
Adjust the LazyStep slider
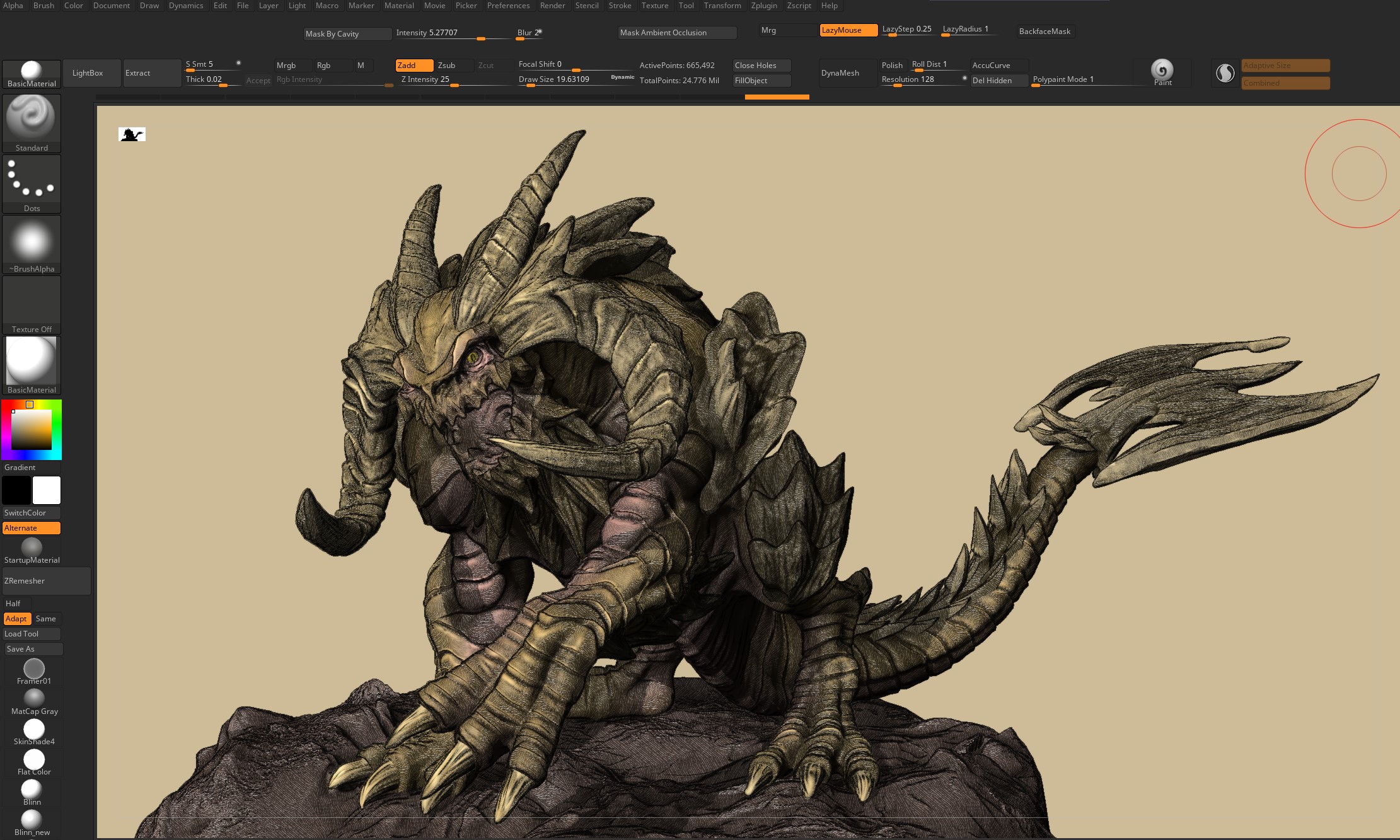pyautogui.click(x=908, y=30)
